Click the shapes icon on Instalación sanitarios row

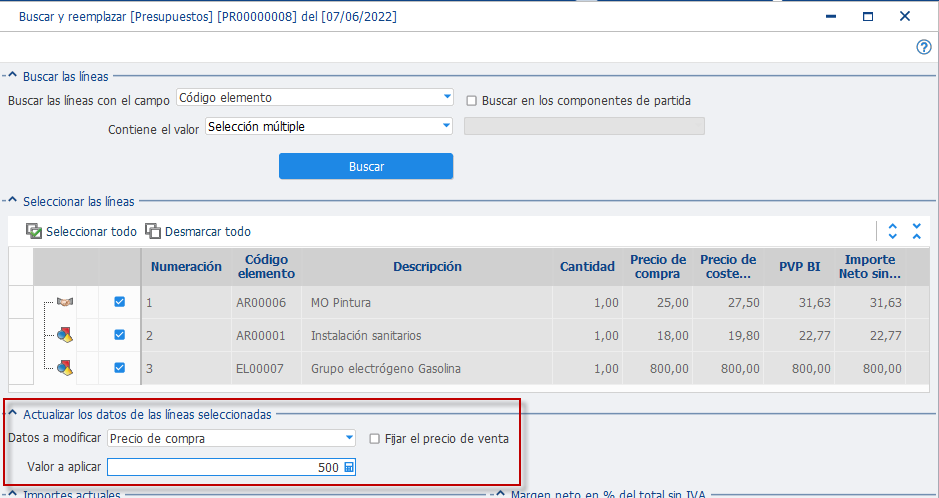65,335
